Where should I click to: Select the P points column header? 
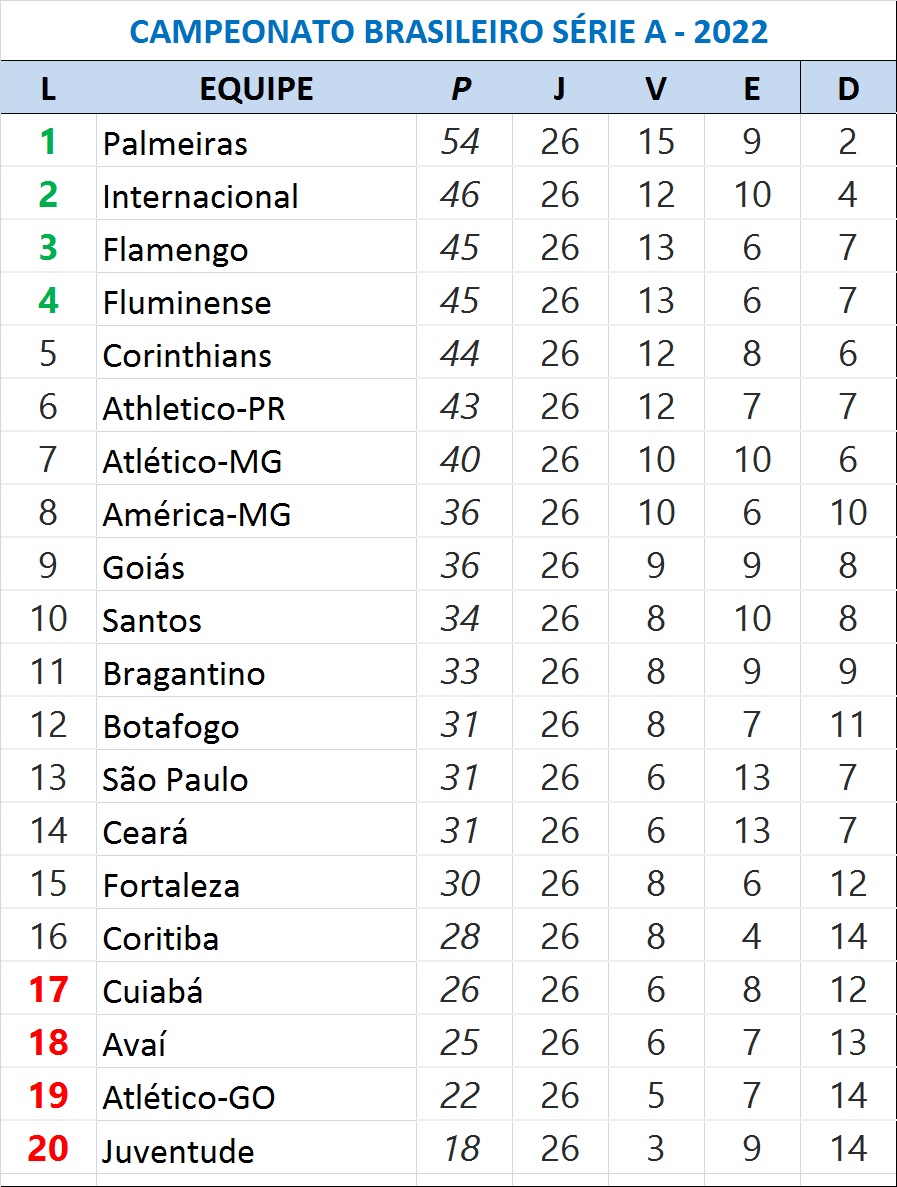tap(461, 89)
